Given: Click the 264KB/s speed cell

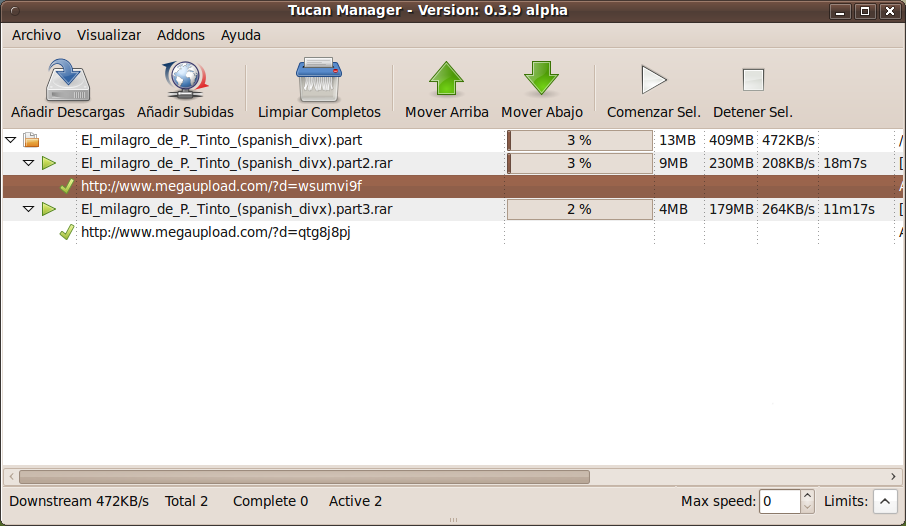Looking at the screenshot, I should (788, 209).
